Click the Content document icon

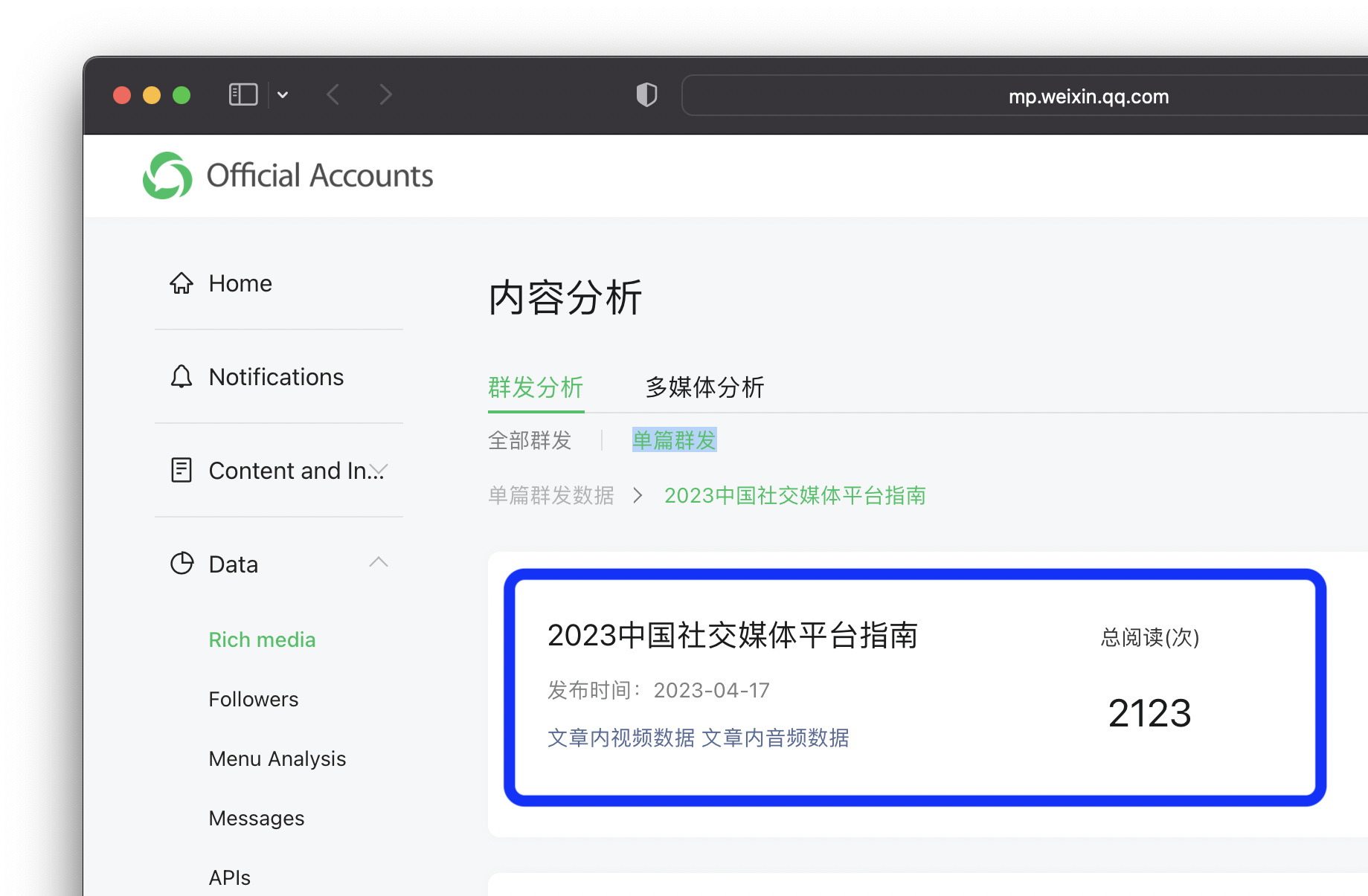[x=182, y=470]
